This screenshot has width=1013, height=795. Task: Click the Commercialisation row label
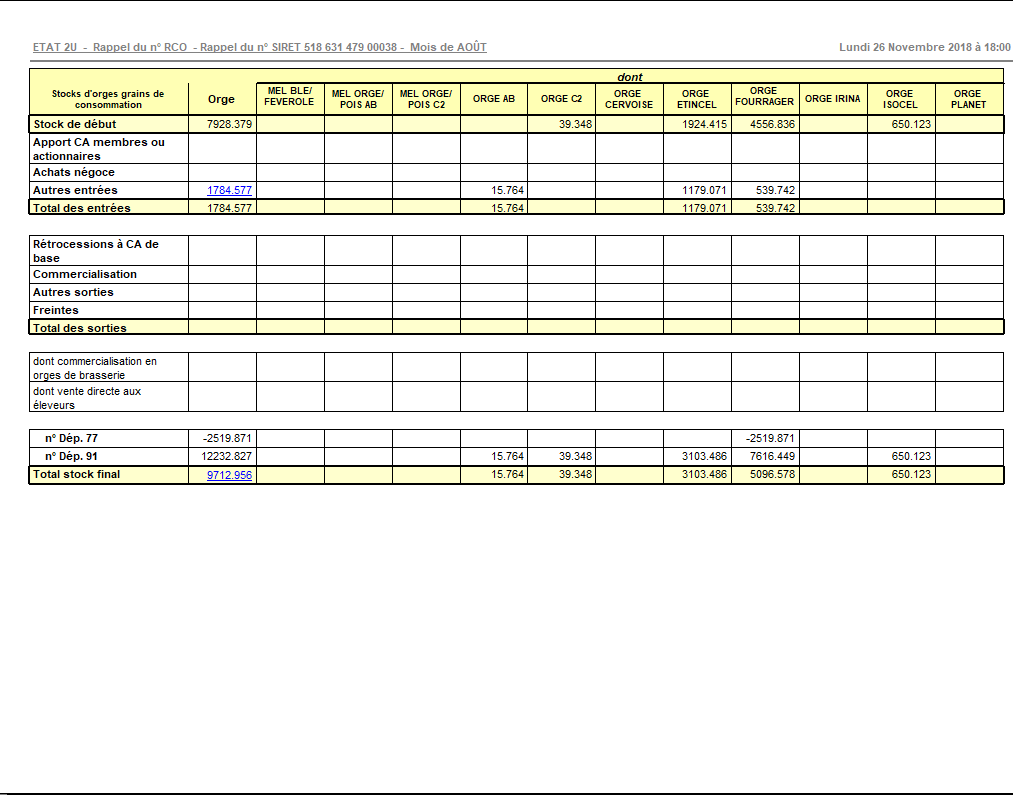click(x=85, y=274)
